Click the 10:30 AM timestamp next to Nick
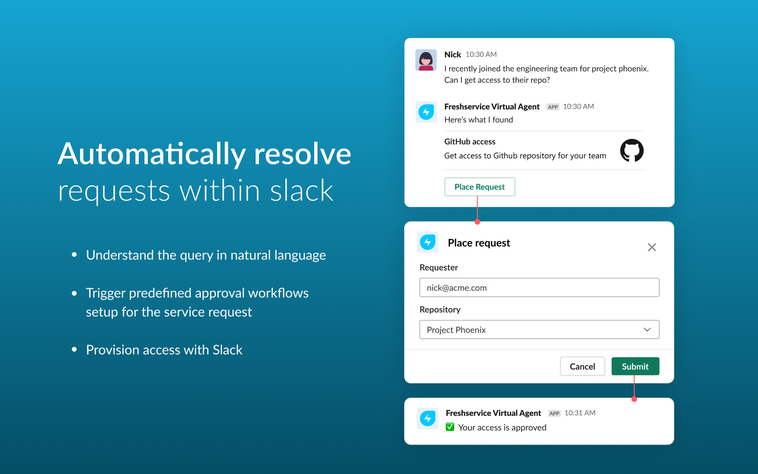Viewport: 758px width, 474px height. [481, 54]
